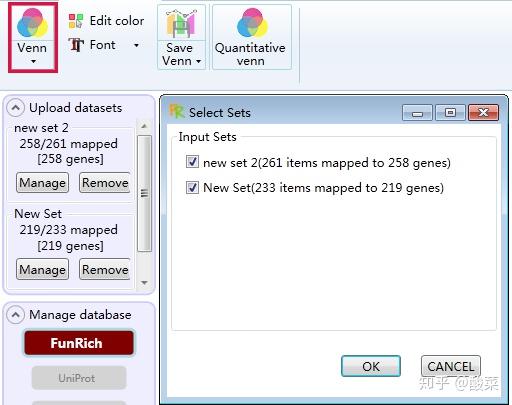Click the Edit color icon
512x405 pixels.
pos(76,21)
